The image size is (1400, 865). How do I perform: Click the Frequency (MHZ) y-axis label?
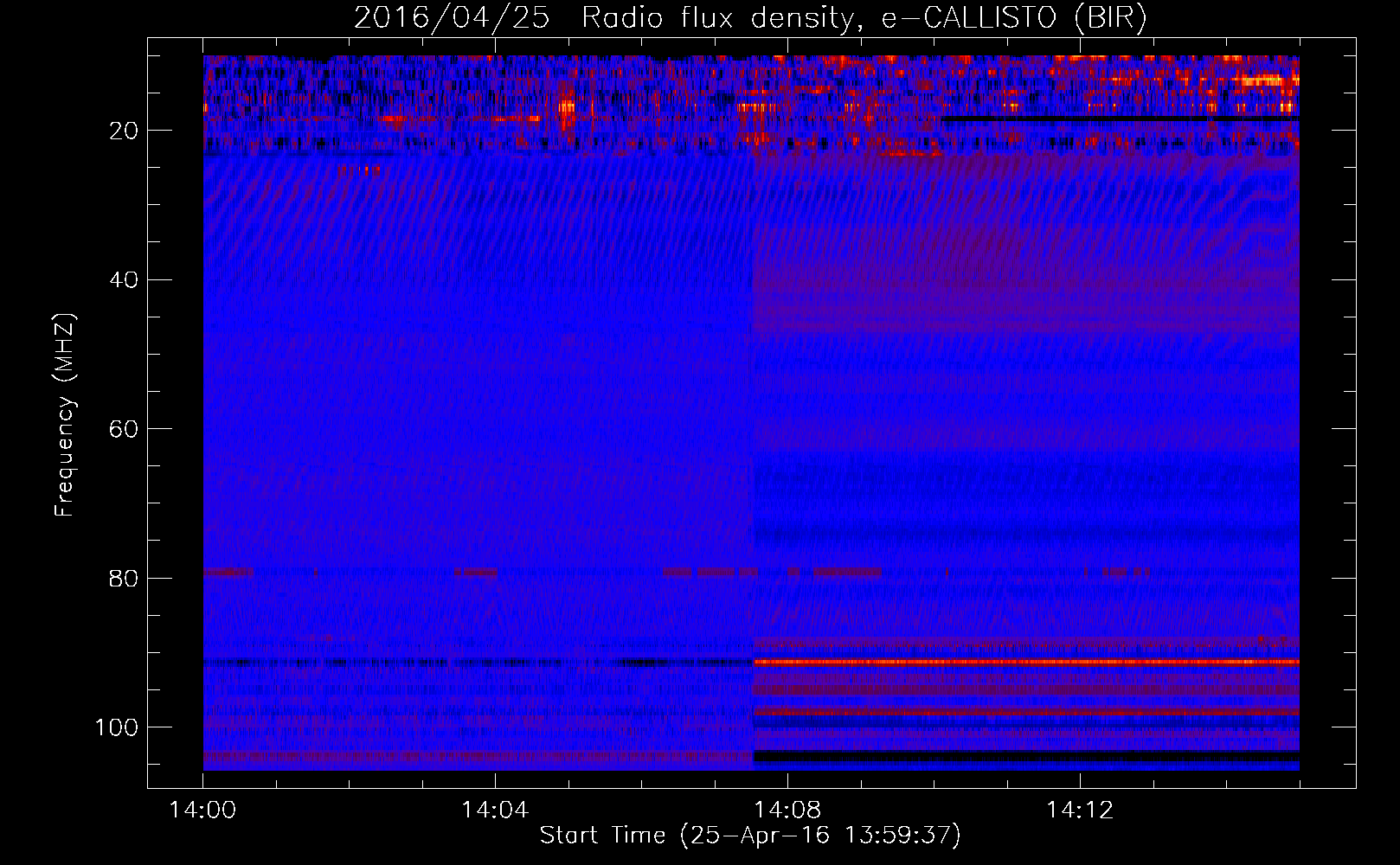point(65,415)
